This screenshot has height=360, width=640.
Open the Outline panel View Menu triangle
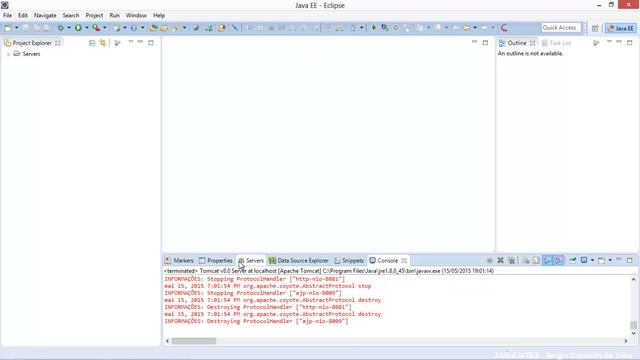pos(609,42)
